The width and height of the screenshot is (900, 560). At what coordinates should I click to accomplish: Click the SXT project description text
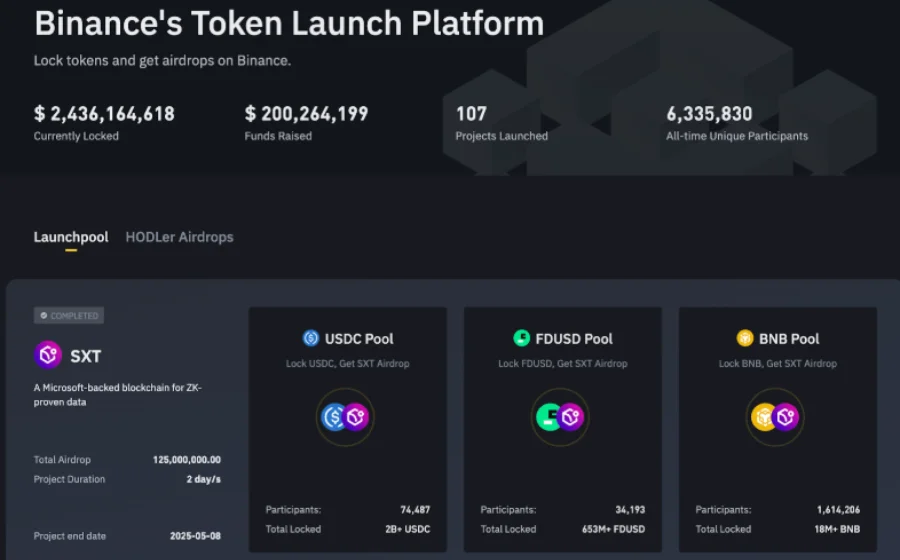118,395
